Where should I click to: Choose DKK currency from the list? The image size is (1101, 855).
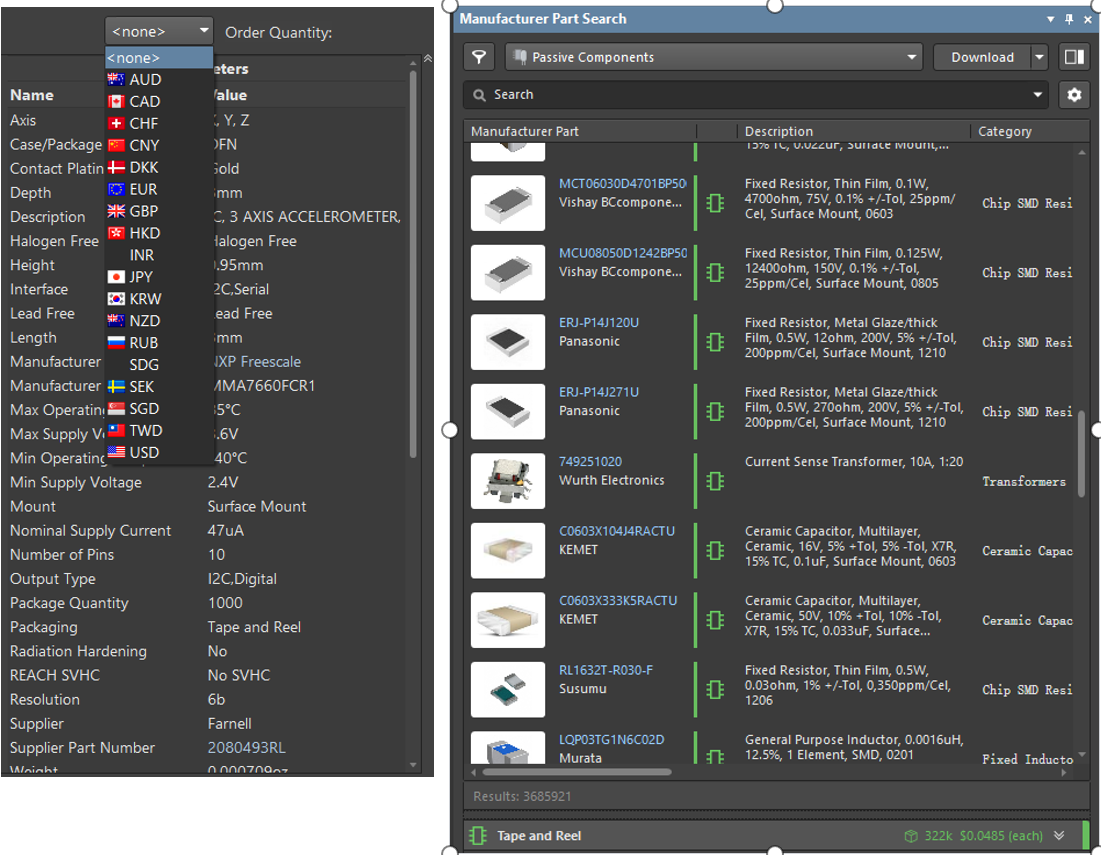(x=159, y=167)
